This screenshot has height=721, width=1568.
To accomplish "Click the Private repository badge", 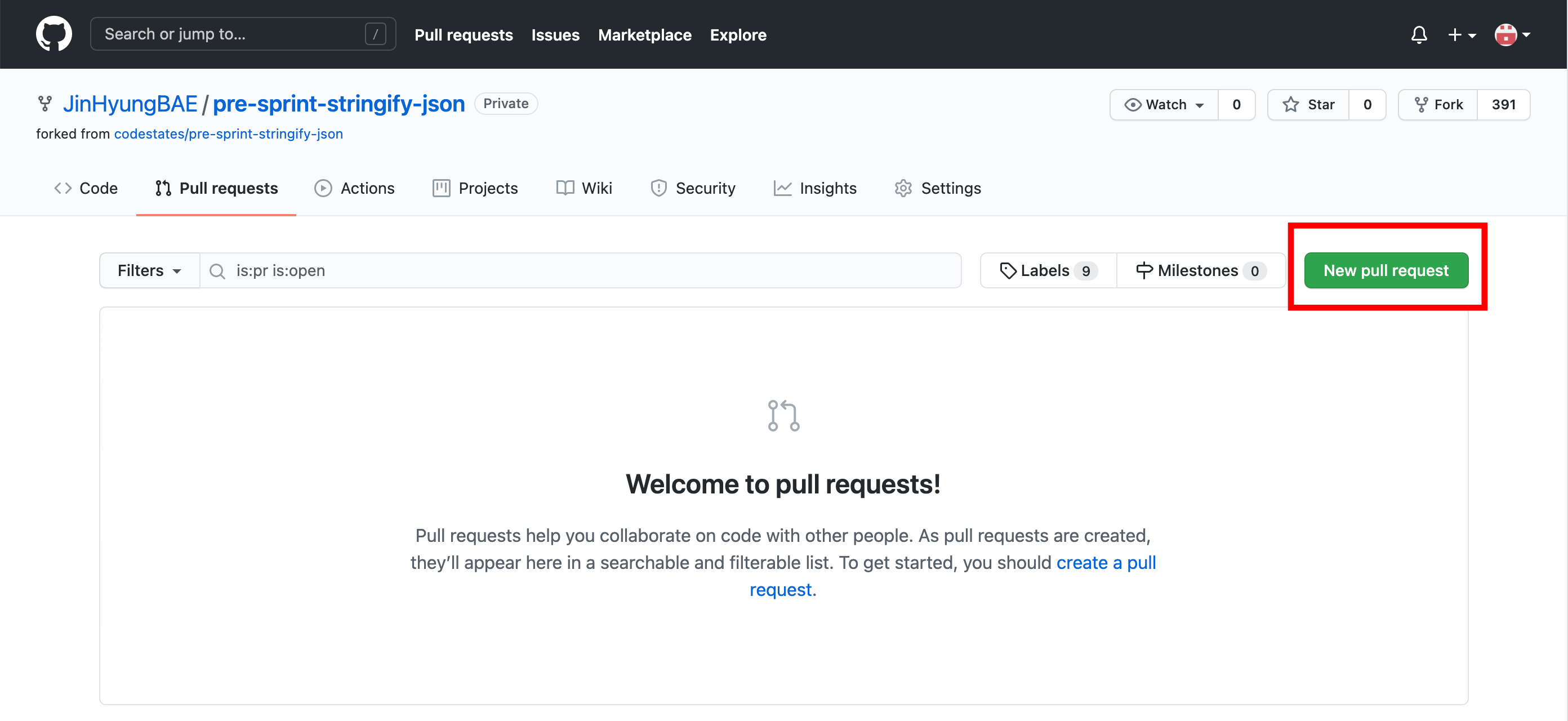I will pos(505,104).
